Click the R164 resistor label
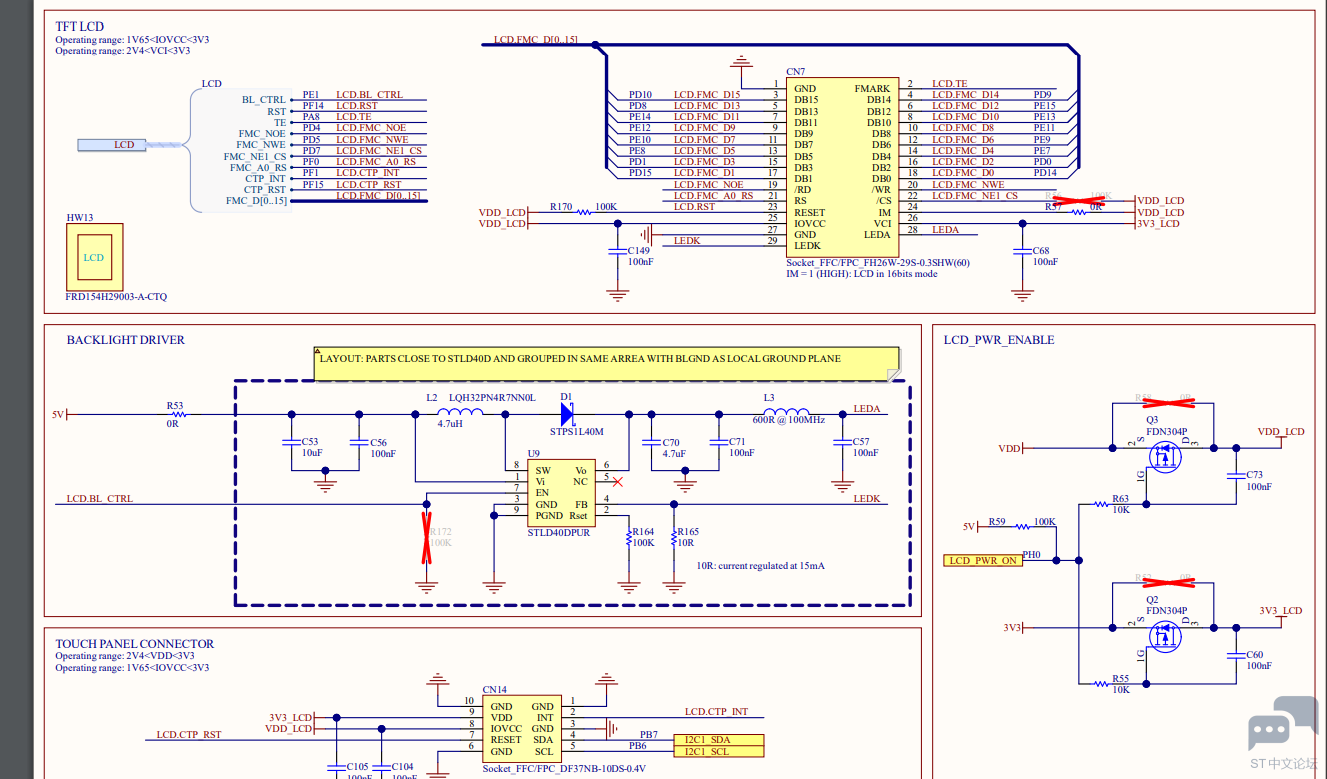1327x779 pixels. click(643, 532)
